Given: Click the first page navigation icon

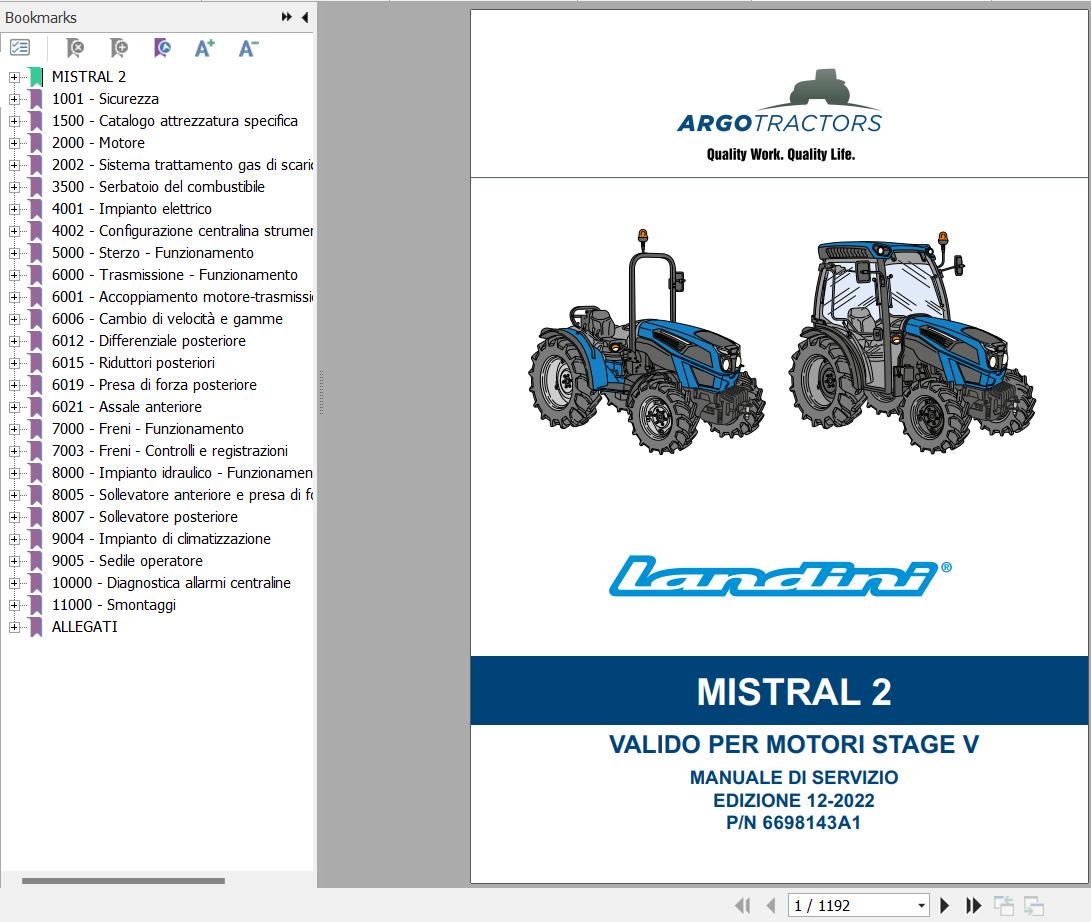Looking at the screenshot, I should (741, 904).
